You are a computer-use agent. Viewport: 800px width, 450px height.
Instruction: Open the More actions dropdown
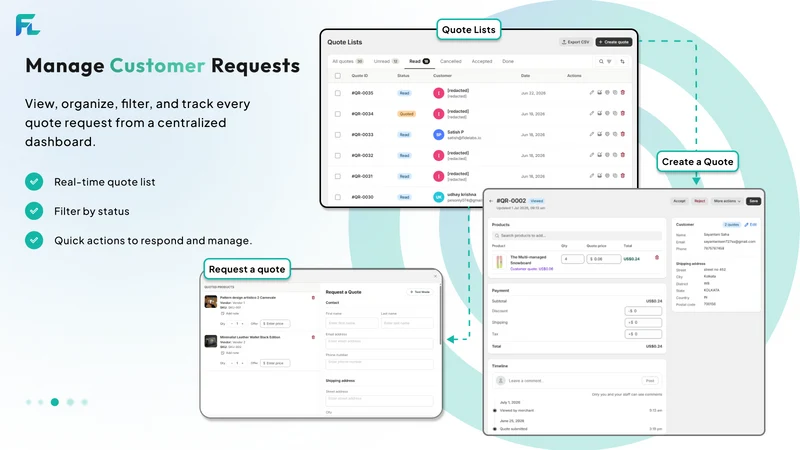727,201
